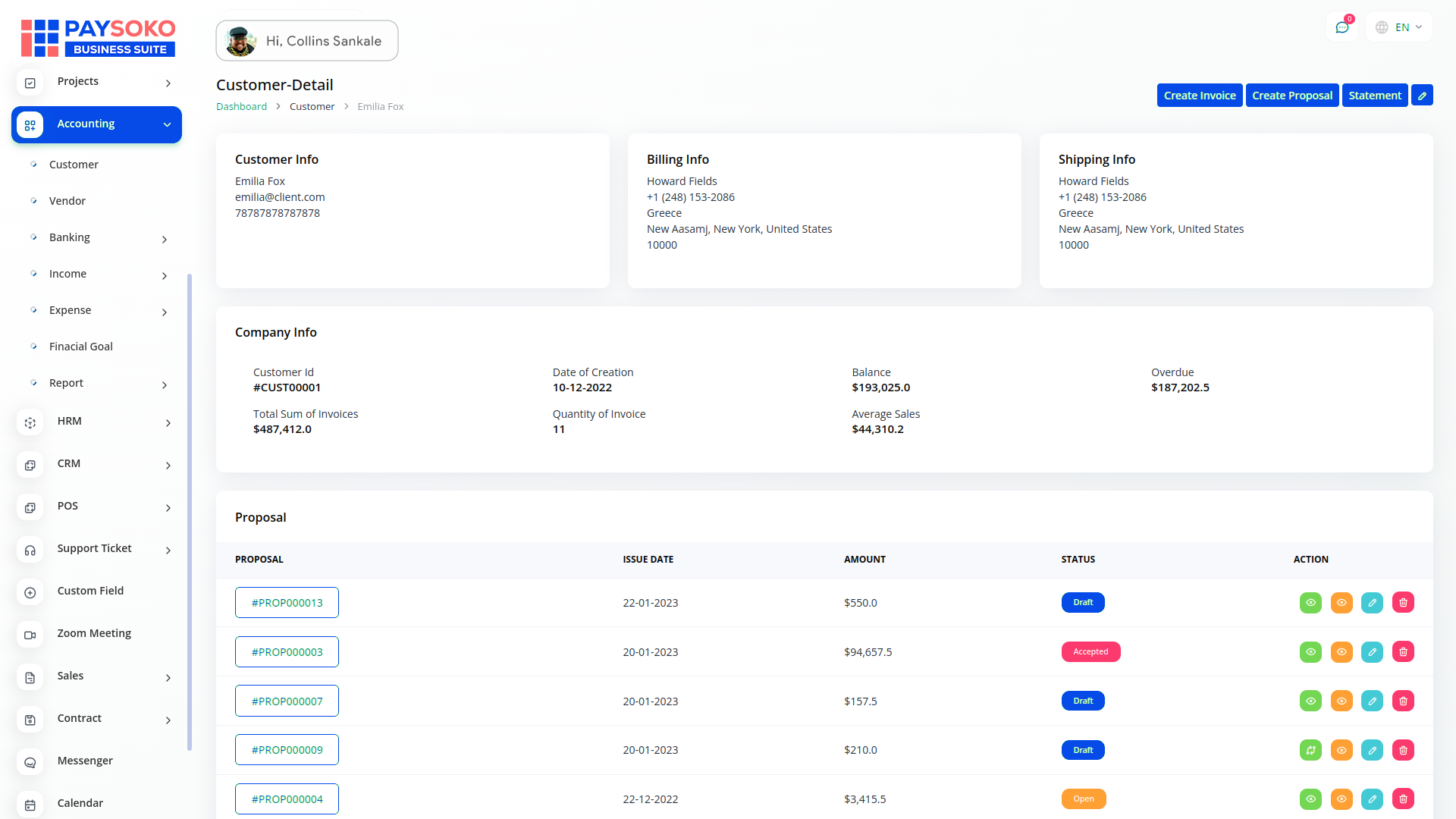The width and height of the screenshot is (1456, 819).
Task: Open the EN language dropdown
Action: (1400, 27)
